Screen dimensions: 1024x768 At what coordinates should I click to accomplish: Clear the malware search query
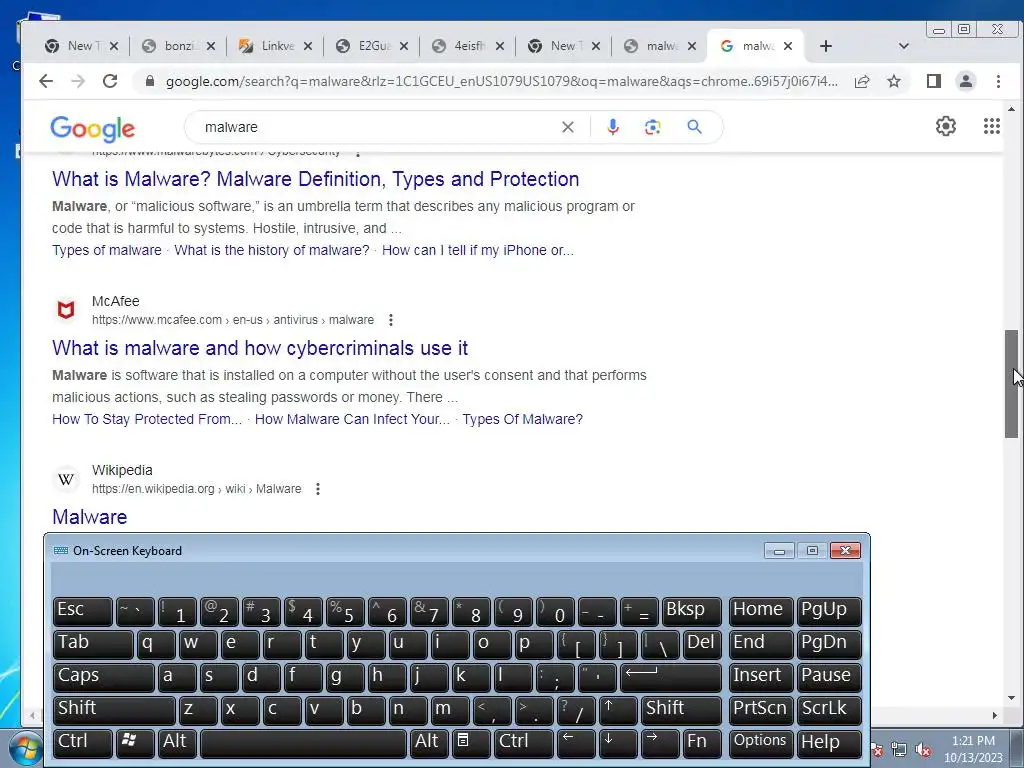click(x=568, y=127)
